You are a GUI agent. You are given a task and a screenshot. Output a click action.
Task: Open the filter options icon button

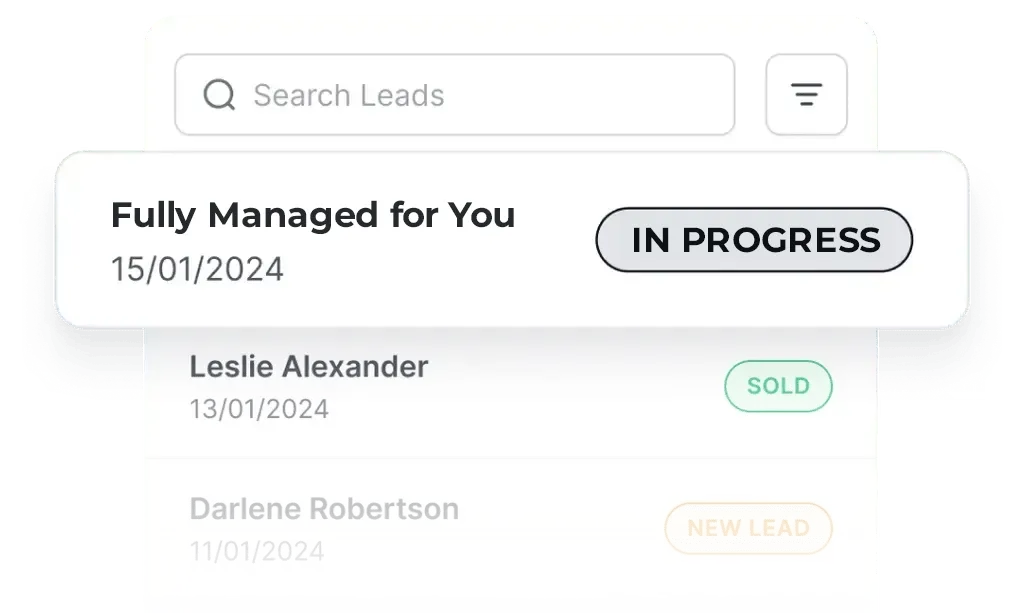point(806,95)
